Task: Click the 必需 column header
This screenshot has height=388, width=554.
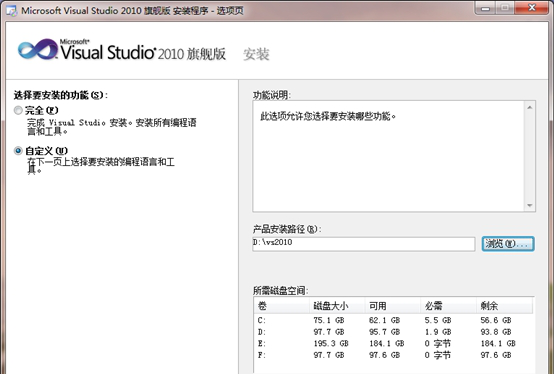Action: [448, 306]
